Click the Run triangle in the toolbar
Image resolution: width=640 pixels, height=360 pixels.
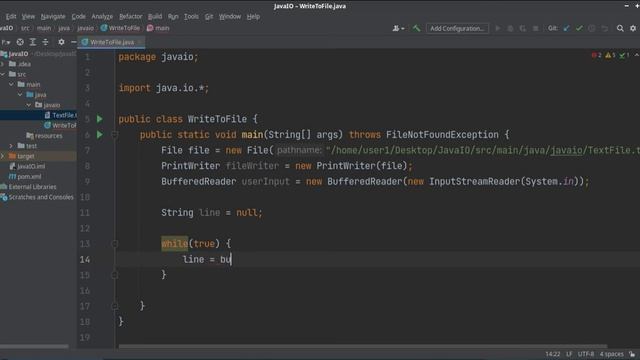tap(498, 28)
